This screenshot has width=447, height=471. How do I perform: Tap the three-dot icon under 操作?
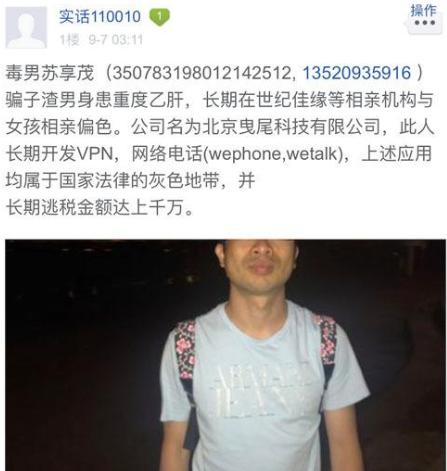424,23
